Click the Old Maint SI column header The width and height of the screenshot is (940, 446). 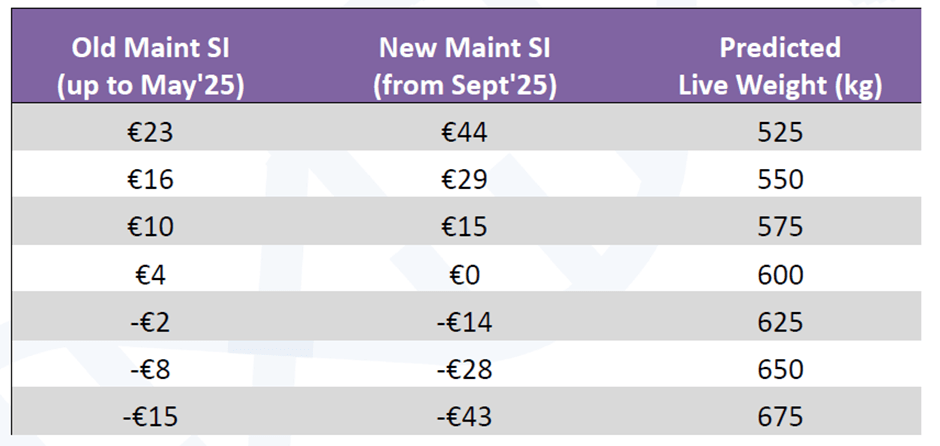click(x=152, y=66)
